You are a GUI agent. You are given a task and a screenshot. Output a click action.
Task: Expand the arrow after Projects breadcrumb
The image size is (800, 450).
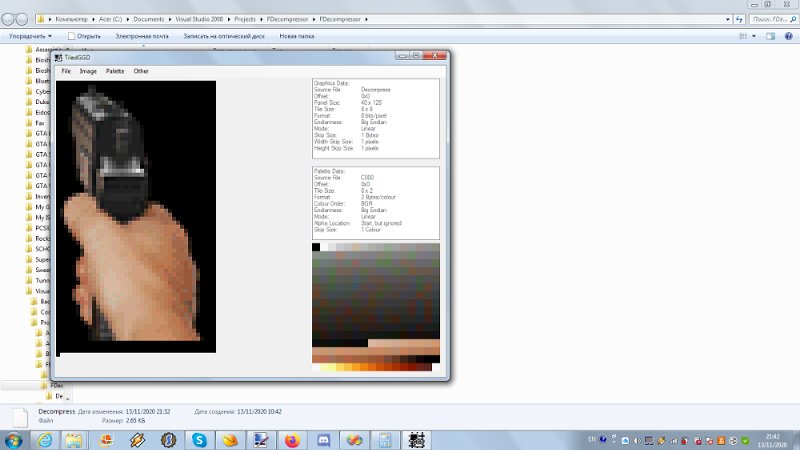261,19
